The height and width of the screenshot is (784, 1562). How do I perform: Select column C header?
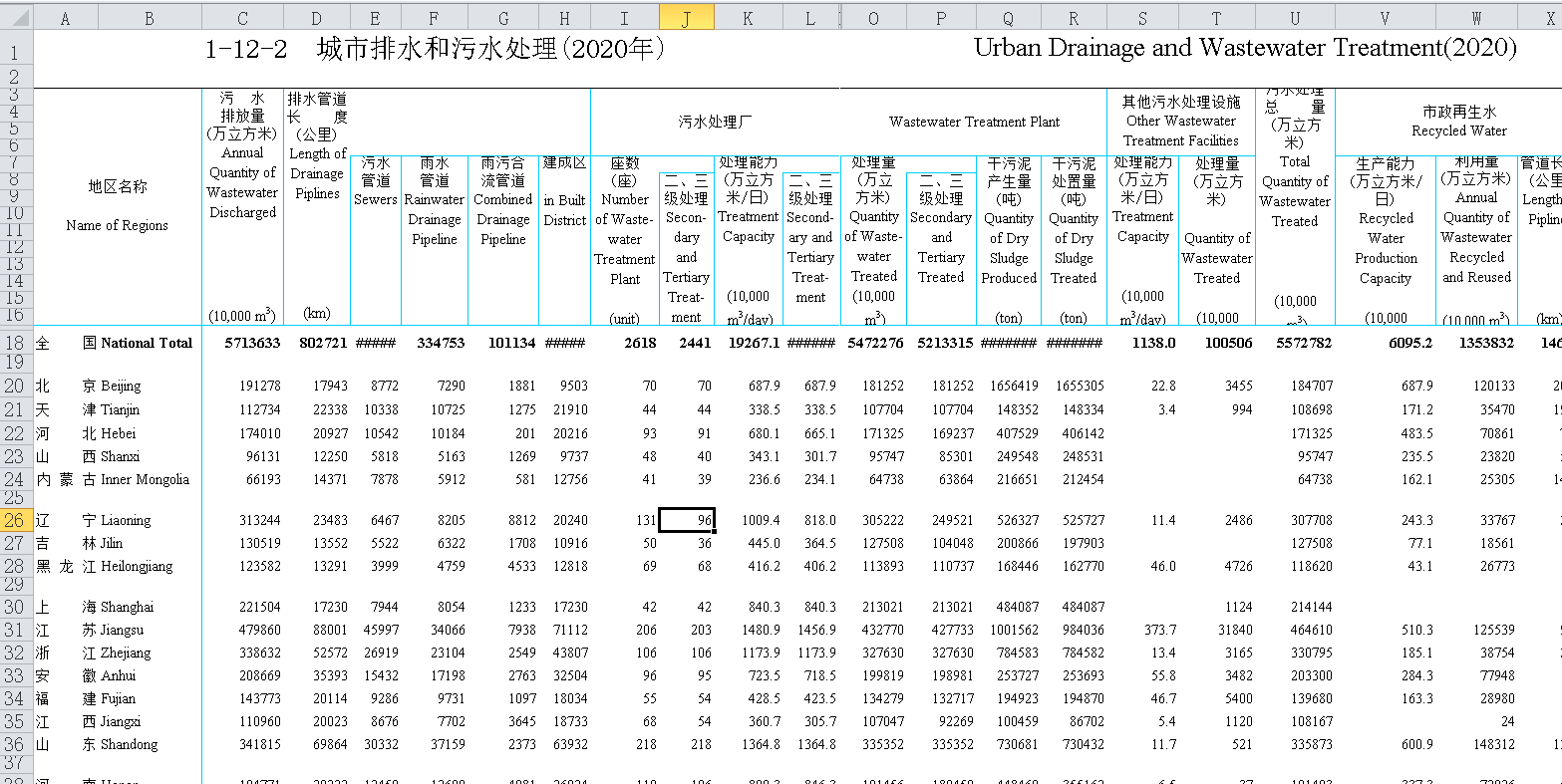[x=242, y=17]
